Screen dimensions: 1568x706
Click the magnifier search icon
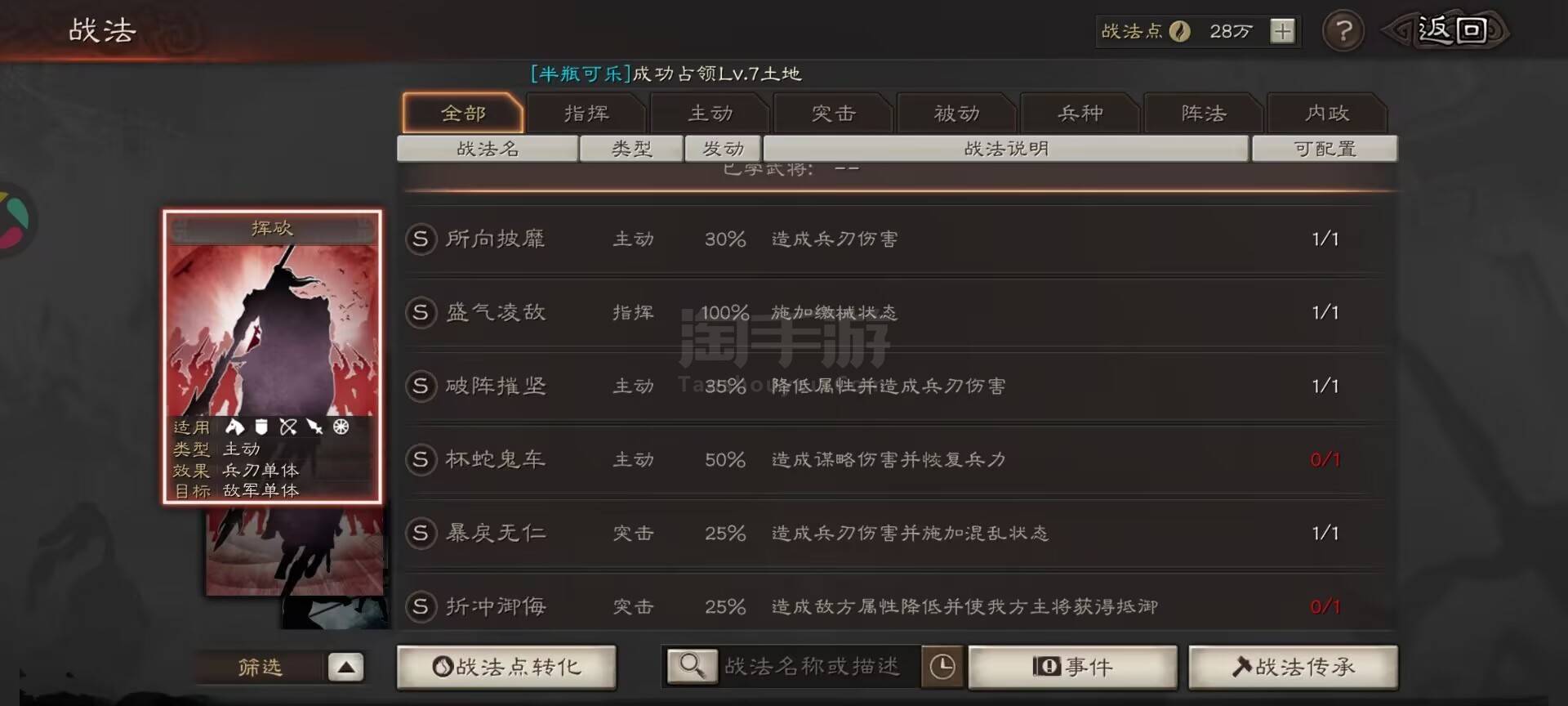(x=692, y=666)
